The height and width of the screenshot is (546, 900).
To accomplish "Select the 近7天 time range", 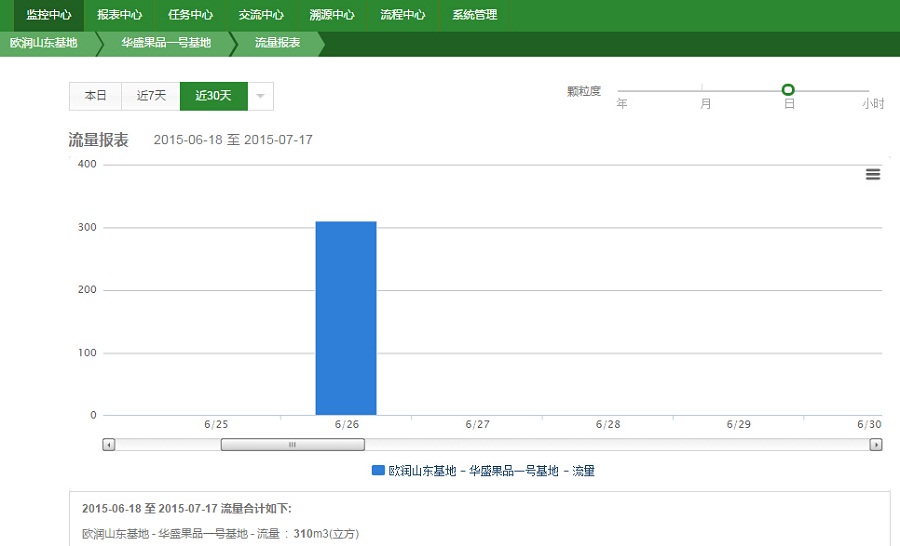I will coord(151,96).
